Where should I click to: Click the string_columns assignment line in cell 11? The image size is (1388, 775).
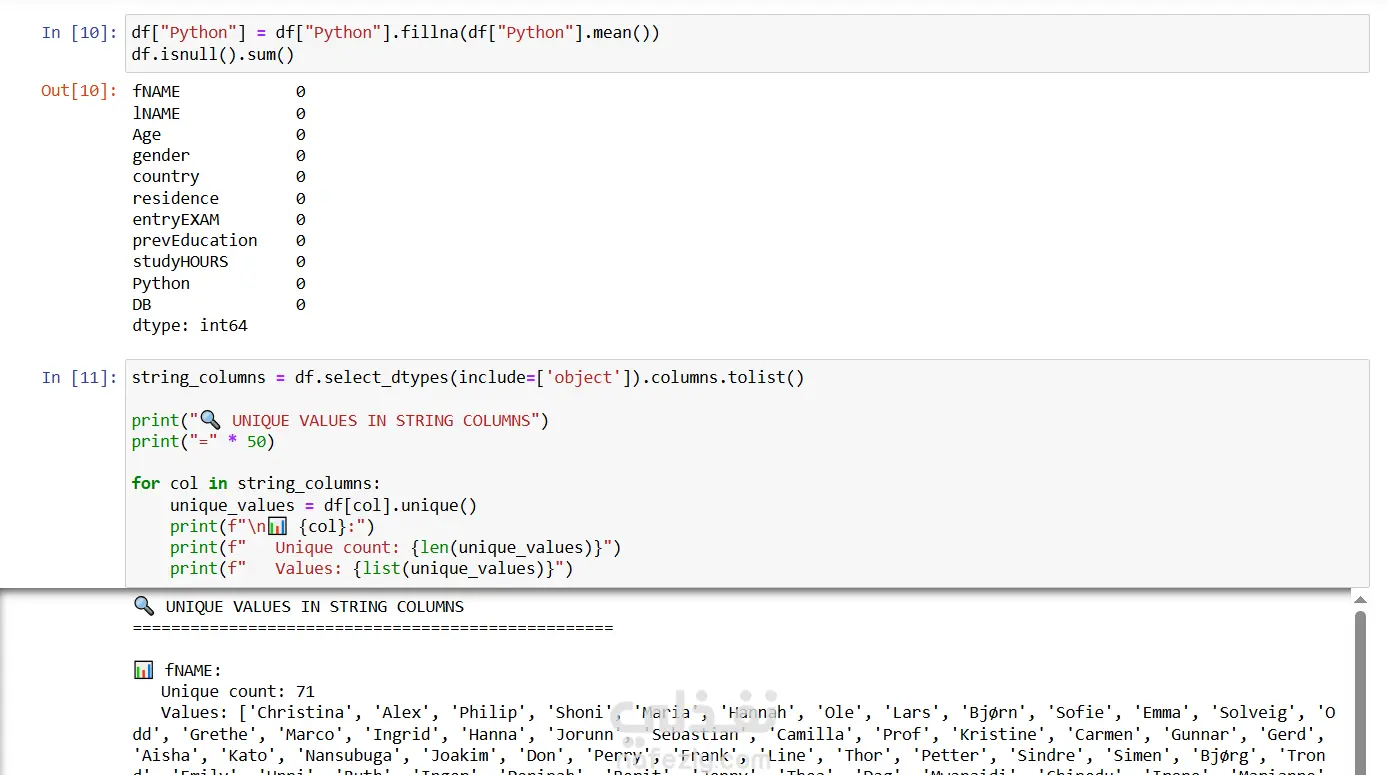tap(468, 378)
